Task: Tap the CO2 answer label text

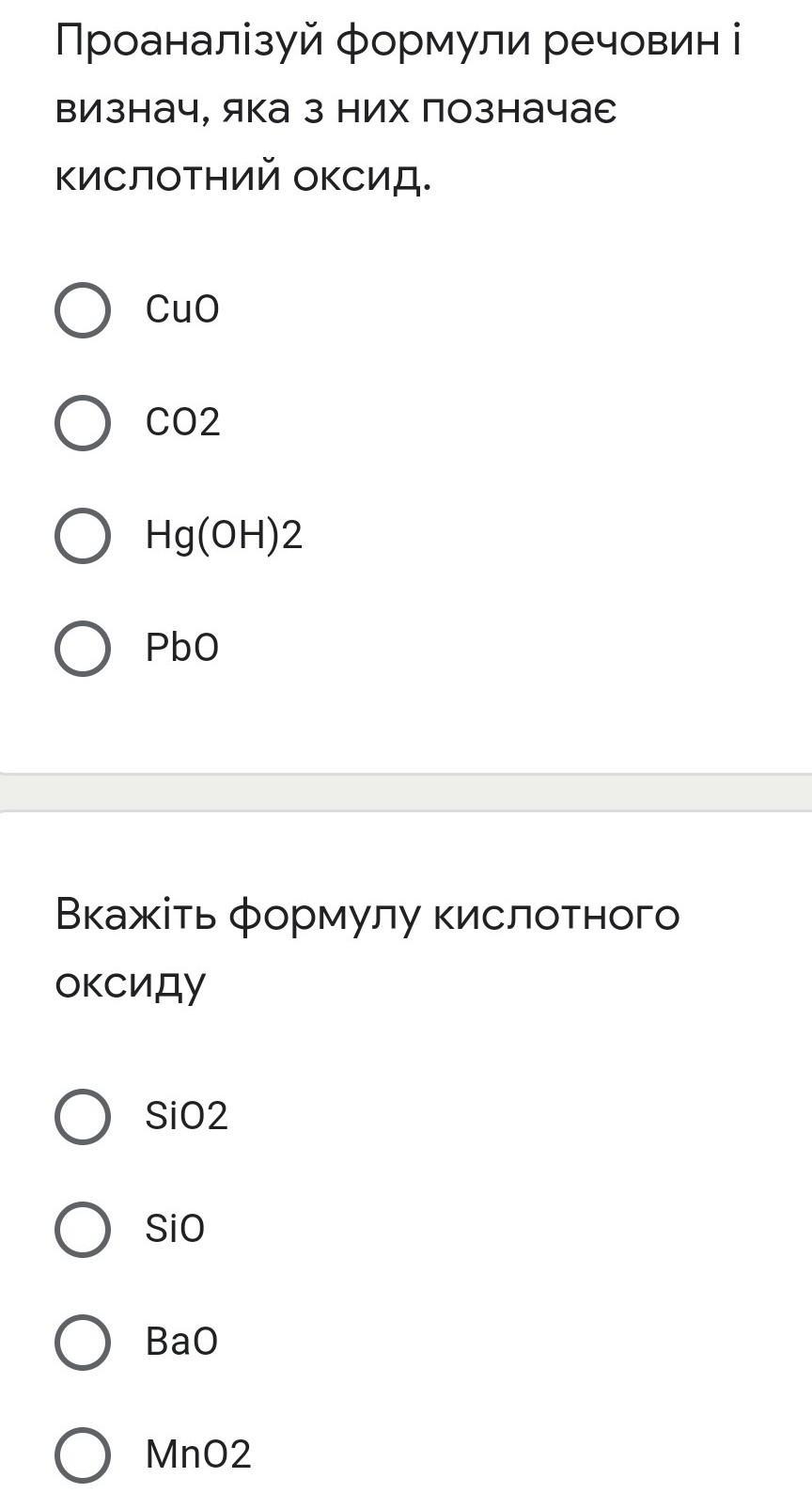Action: point(182,422)
